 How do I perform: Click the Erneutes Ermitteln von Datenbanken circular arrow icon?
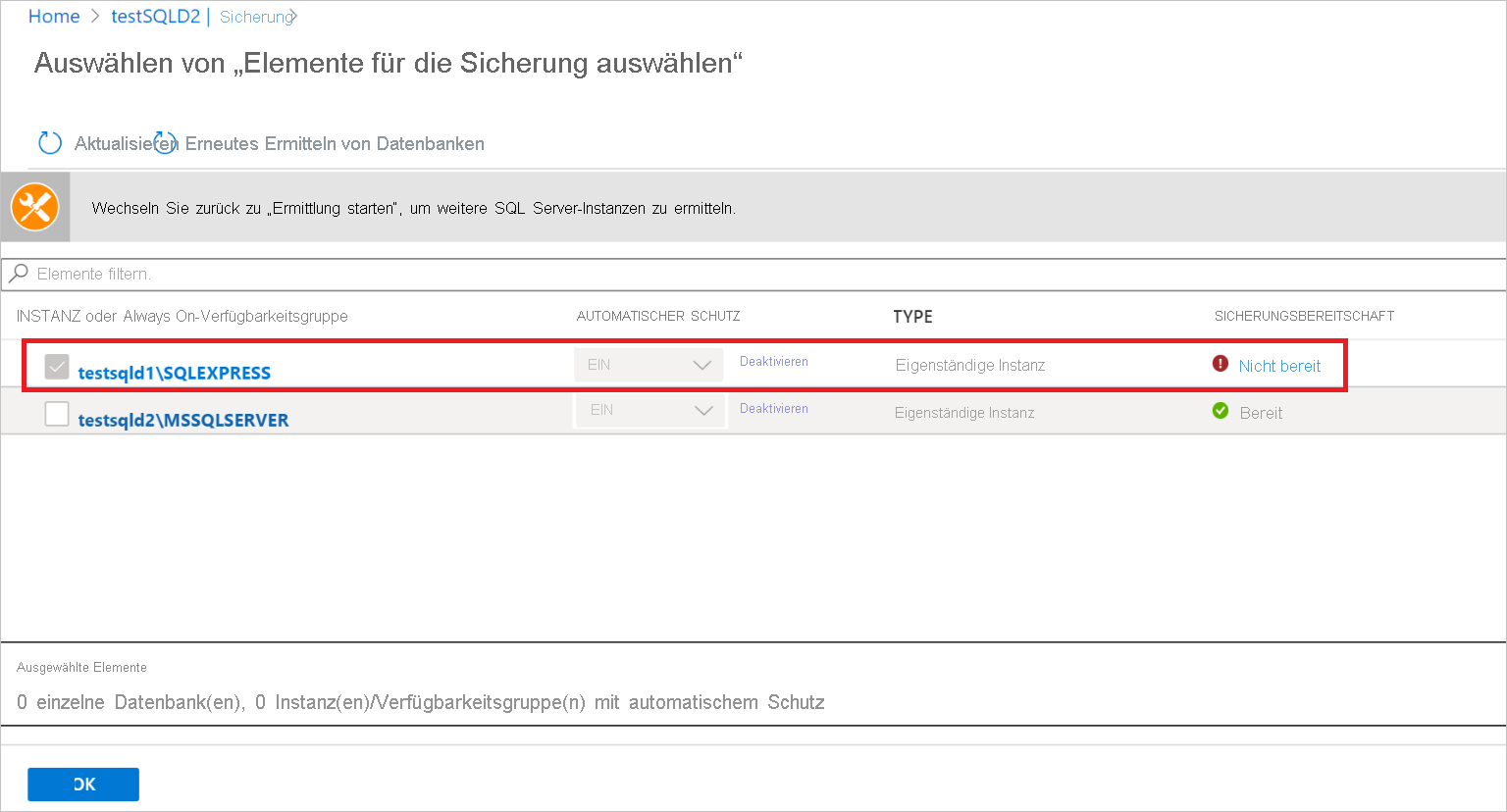(x=163, y=143)
